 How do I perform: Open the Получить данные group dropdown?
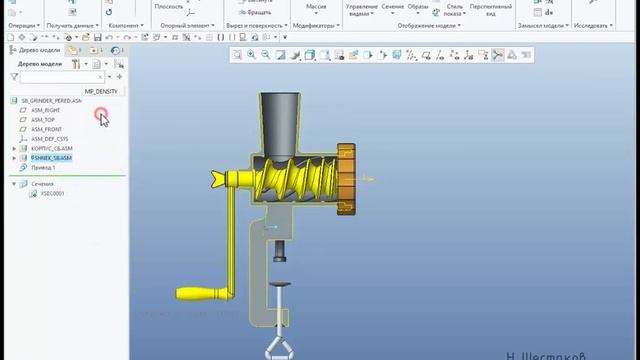click(x=72, y=26)
